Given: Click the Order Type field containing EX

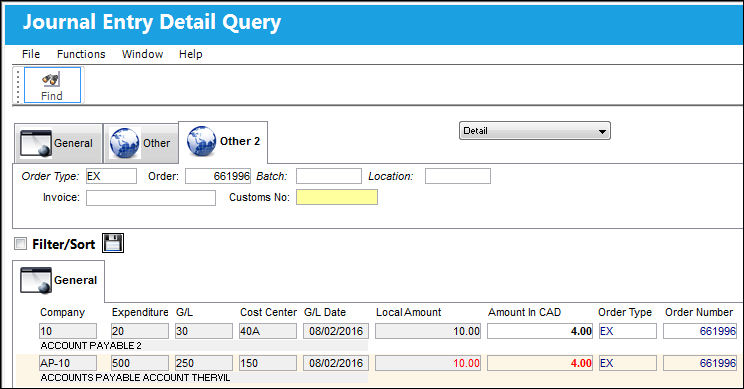Looking at the screenshot, I should pos(111,176).
